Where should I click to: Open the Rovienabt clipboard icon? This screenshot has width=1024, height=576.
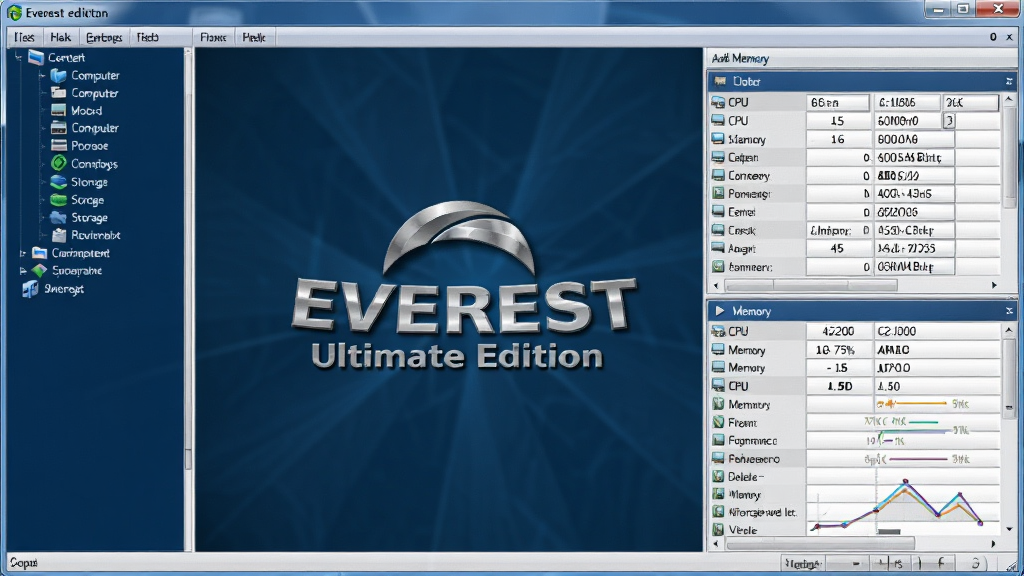tap(59, 235)
